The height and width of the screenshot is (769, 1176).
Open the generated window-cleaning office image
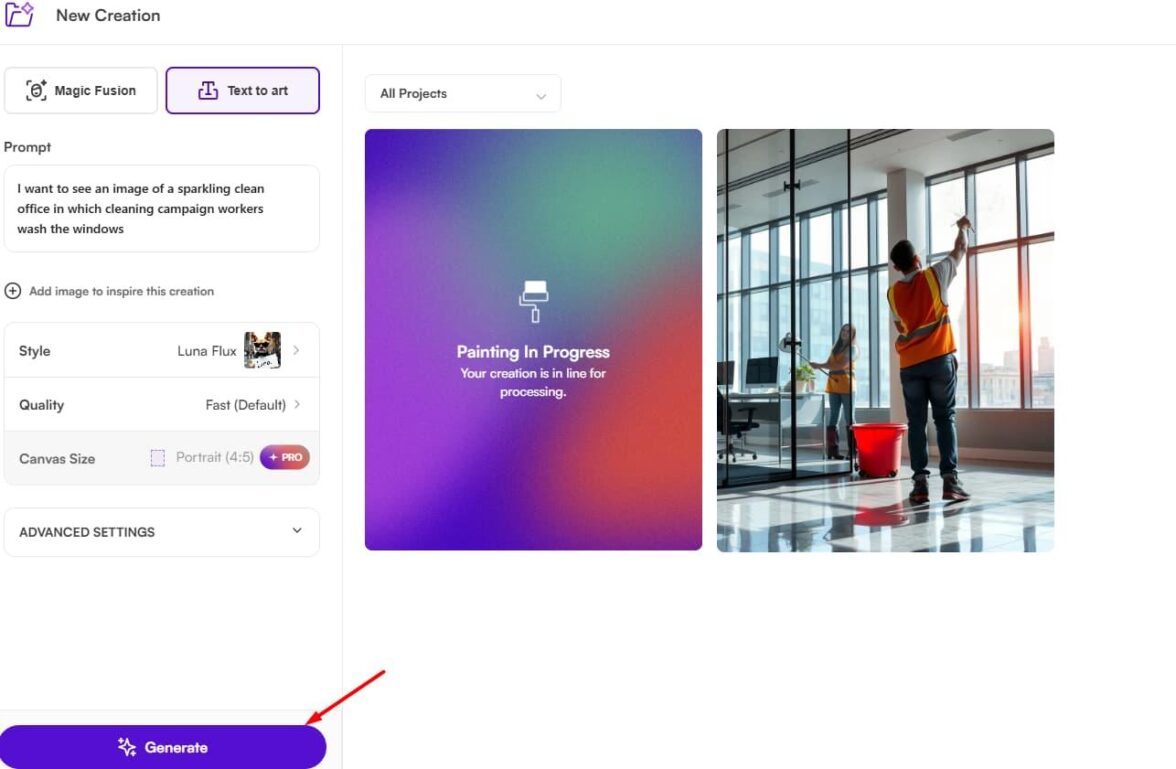pos(886,341)
